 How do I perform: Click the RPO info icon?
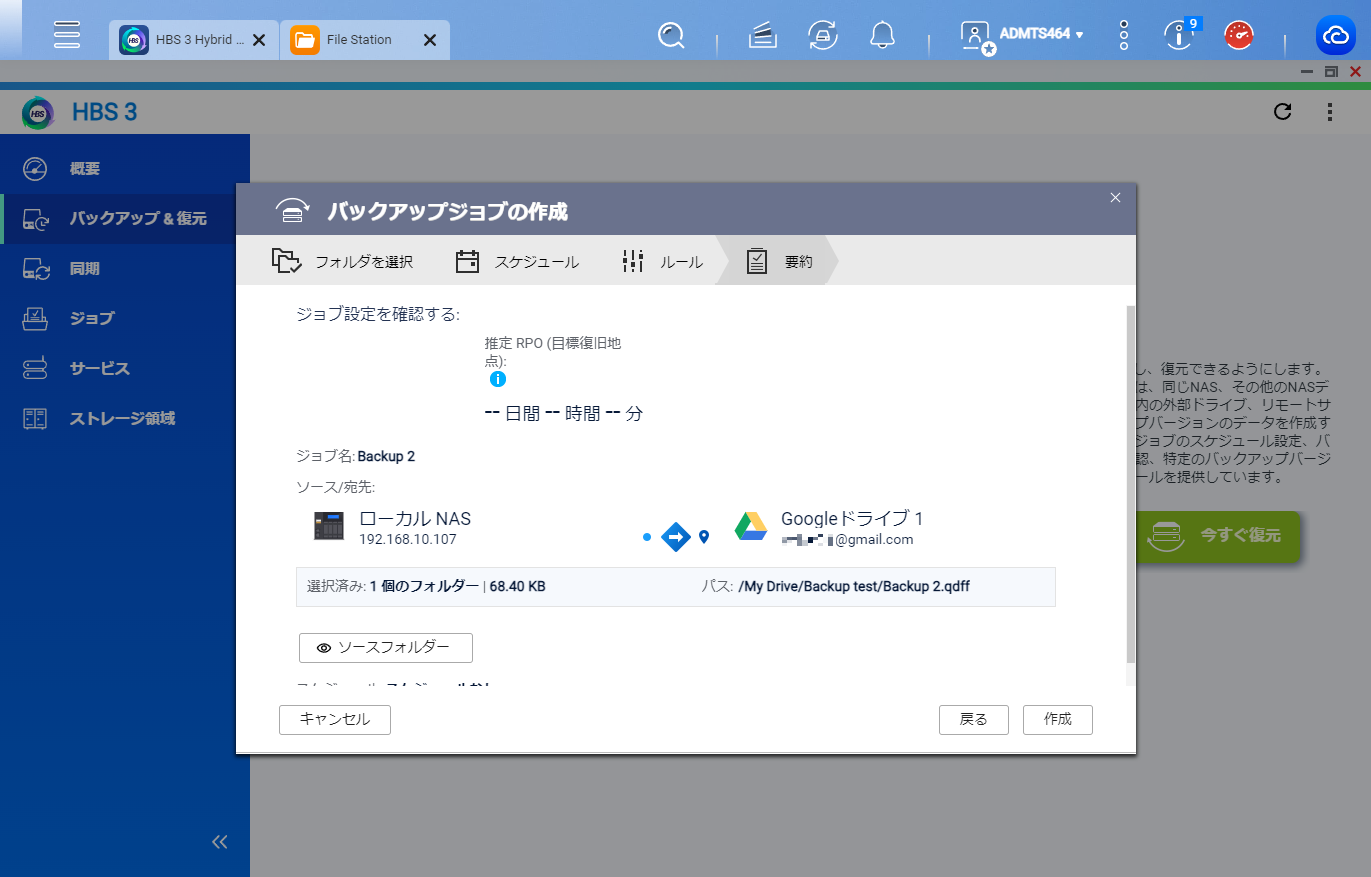[x=498, y=380]
